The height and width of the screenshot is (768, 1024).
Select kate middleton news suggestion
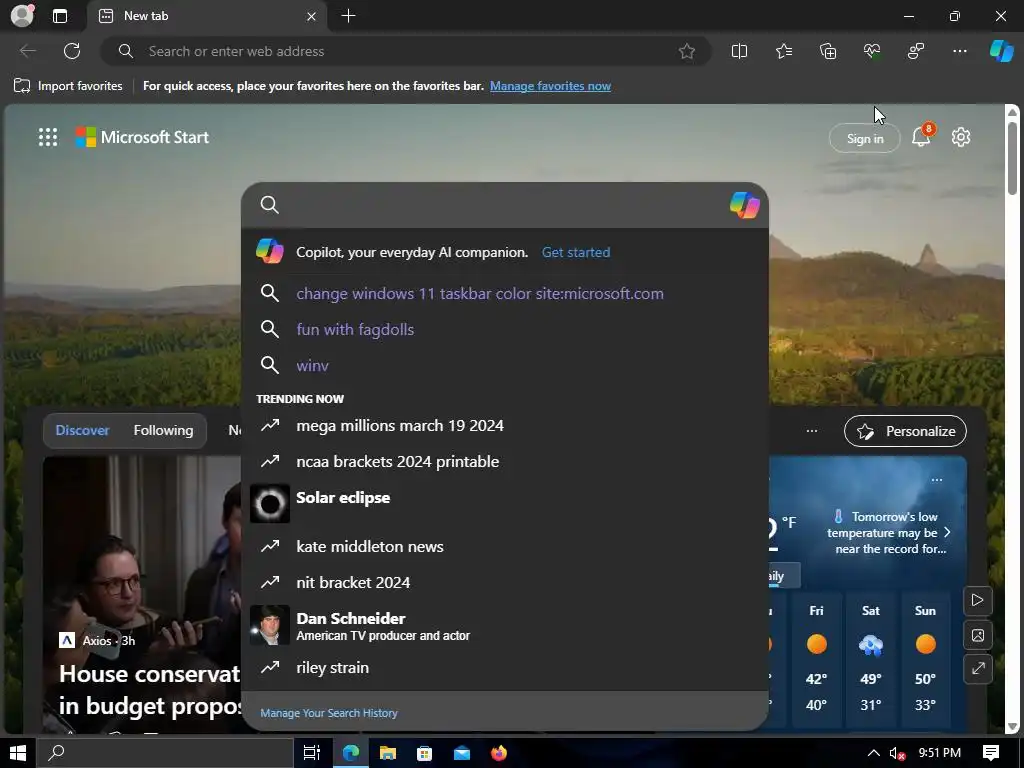[504, 546]
